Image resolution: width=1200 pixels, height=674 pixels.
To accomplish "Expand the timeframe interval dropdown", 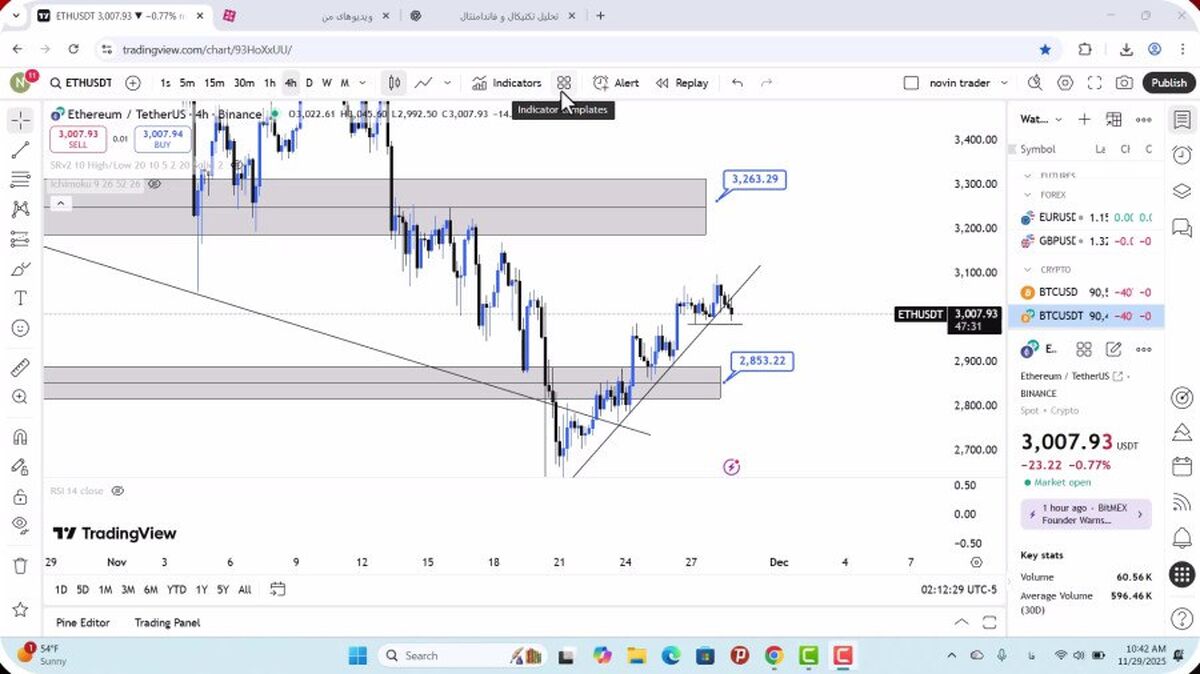I will click(x=362, y=83).
